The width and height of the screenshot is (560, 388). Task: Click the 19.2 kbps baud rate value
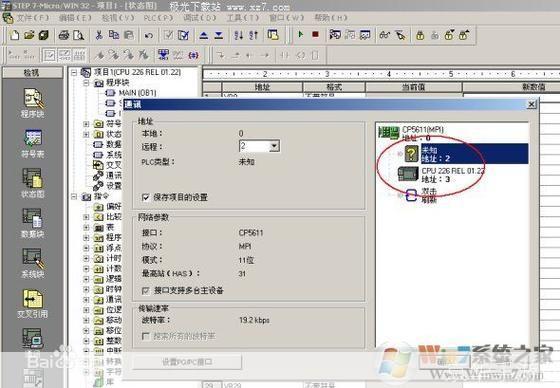point(254,320)
